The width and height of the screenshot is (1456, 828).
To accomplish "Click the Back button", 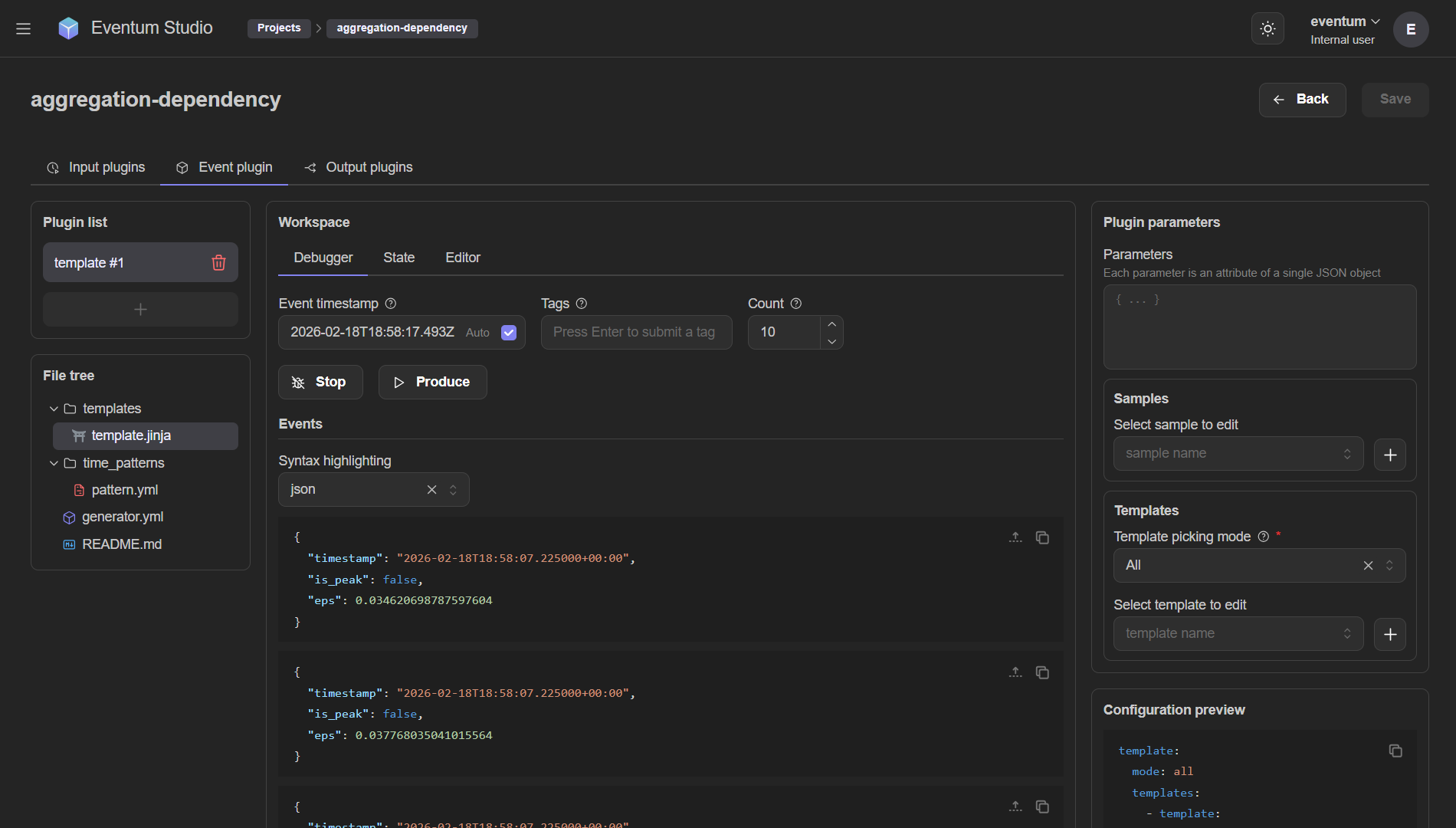I will pos(1302,100).
